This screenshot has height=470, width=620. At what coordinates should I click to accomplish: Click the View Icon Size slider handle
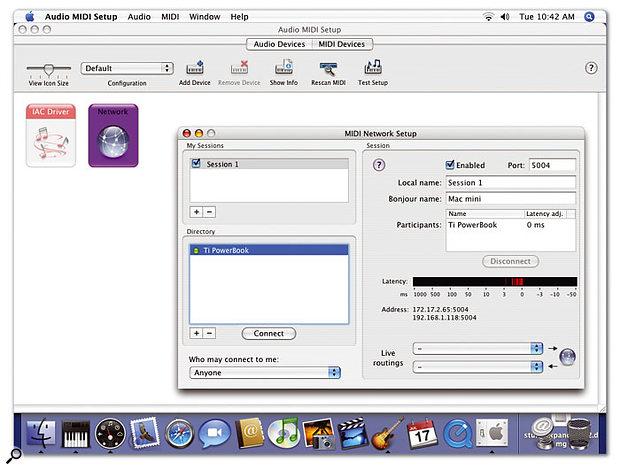48,70
